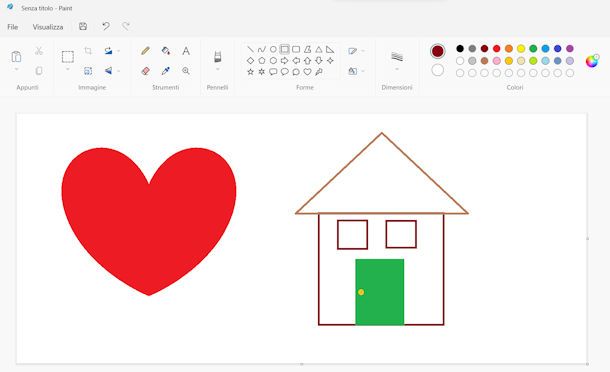Pick the Oval callout shape

click(x=285, y=72)
